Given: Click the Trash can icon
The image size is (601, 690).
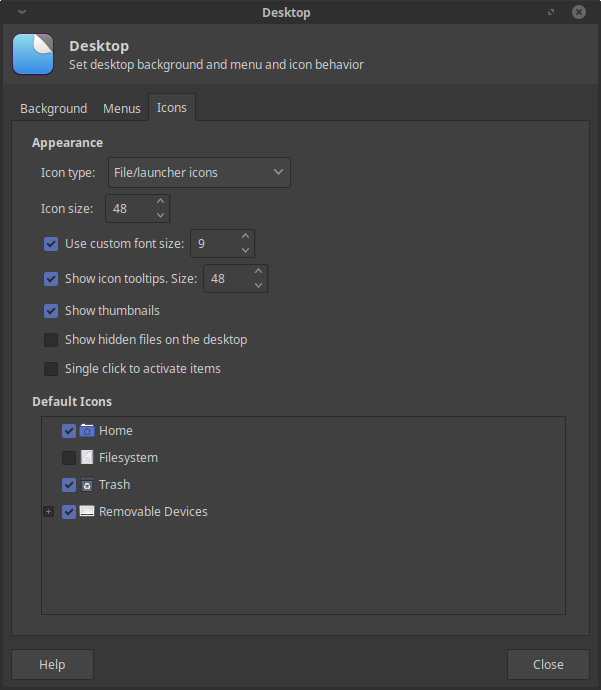Looking at the screenshot, I should point(87,484).
